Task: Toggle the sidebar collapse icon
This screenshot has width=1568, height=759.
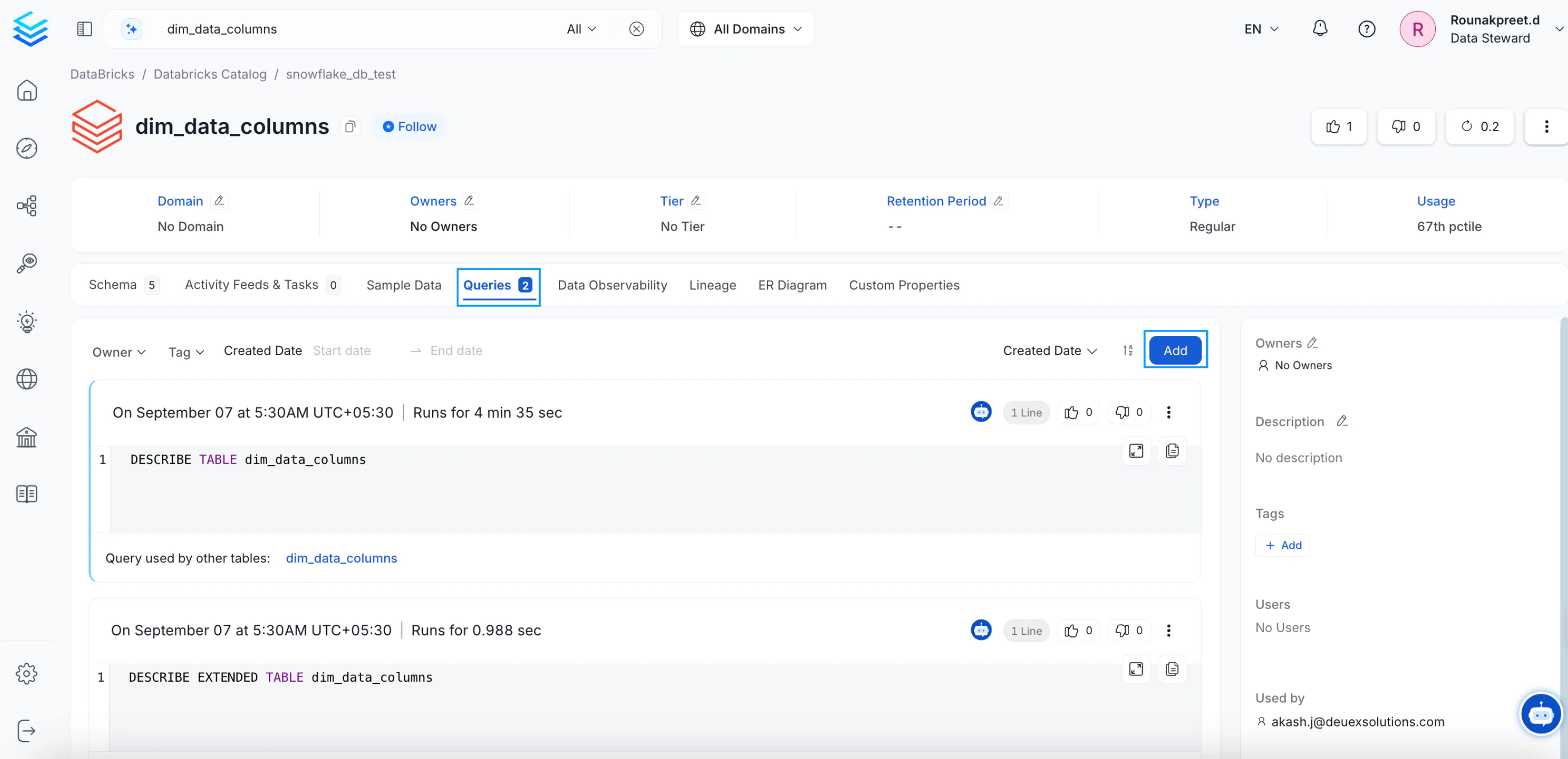Action: (85, 29)
